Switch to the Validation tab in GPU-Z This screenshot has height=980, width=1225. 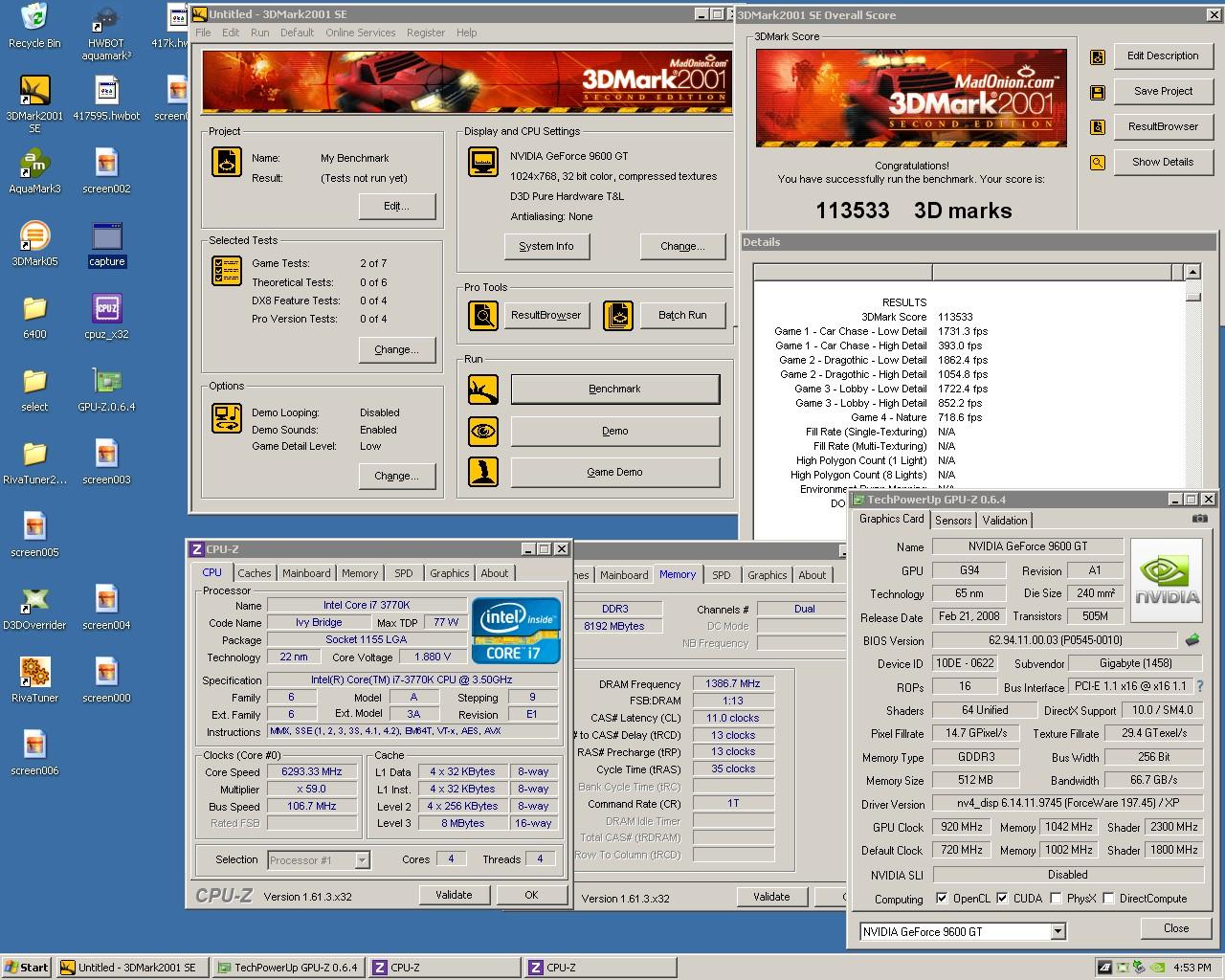point(1005,520)
